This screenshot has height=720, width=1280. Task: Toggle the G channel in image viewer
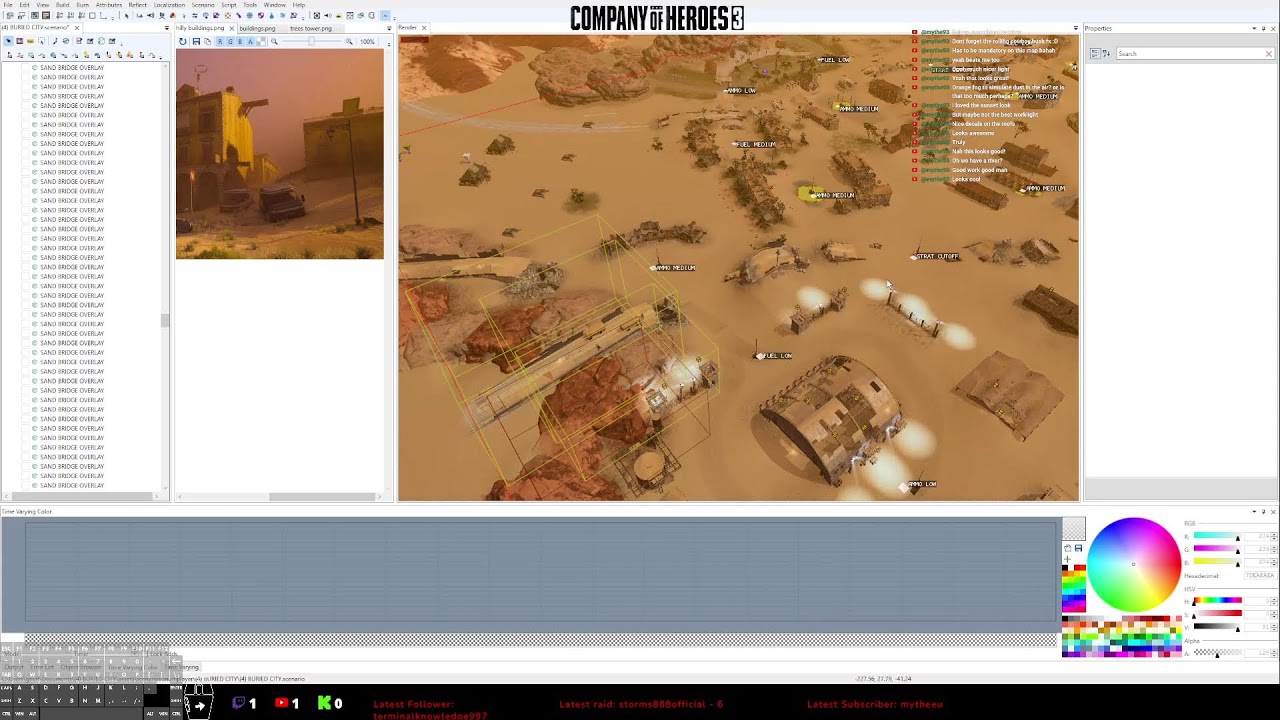pyautogui.click(x=230, y=41)
